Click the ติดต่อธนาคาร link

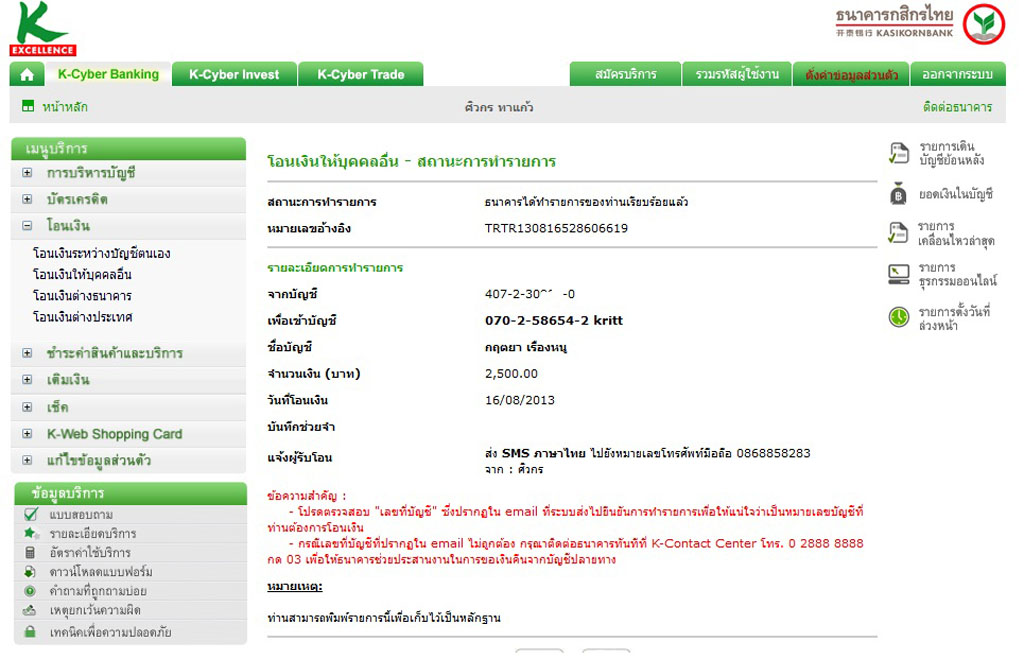coord(957,106)
